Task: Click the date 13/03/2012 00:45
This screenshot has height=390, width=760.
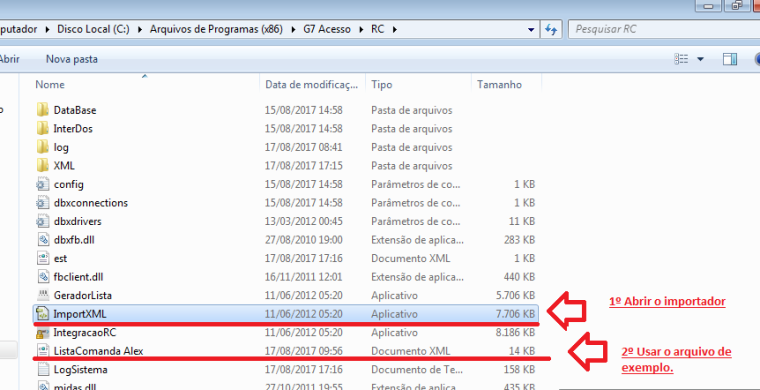Action: click(x=303, y=221)
